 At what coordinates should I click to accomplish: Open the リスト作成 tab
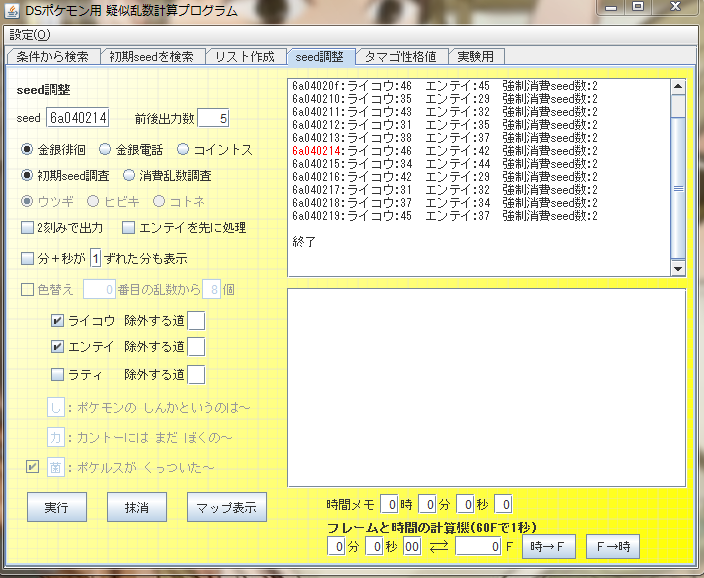[245, 57]
